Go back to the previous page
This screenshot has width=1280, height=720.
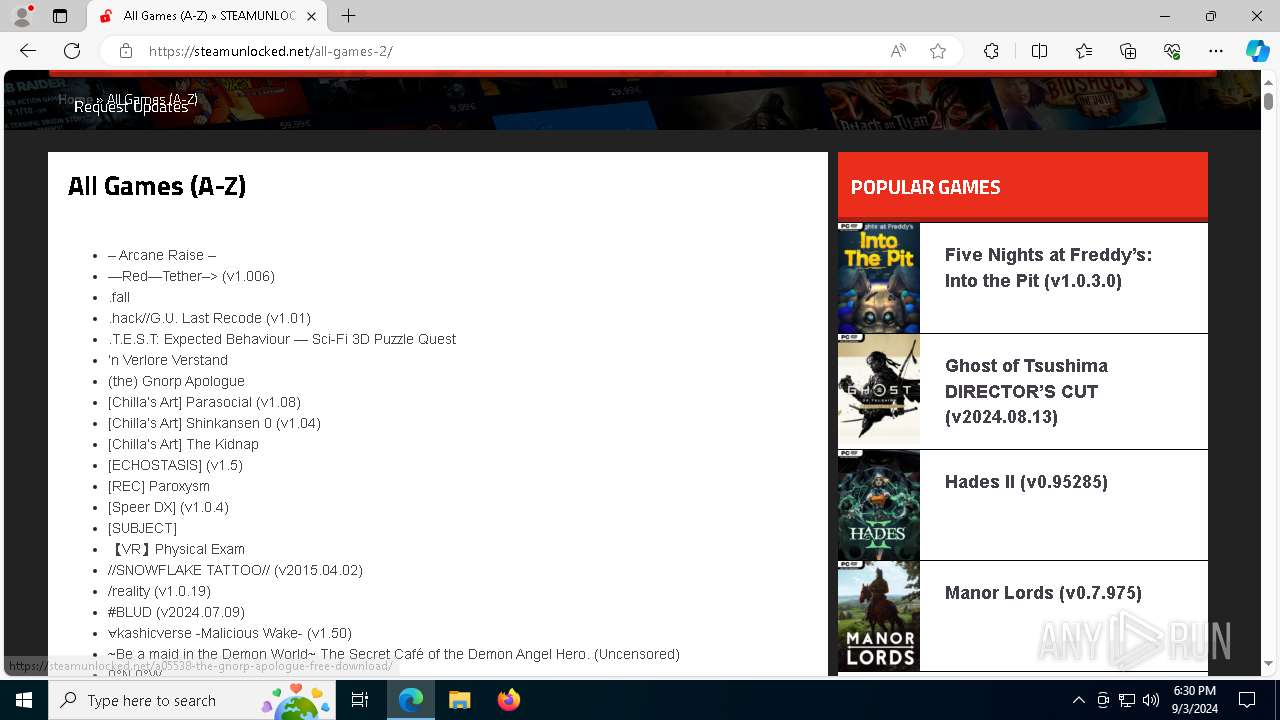click(x=28, y=51)
